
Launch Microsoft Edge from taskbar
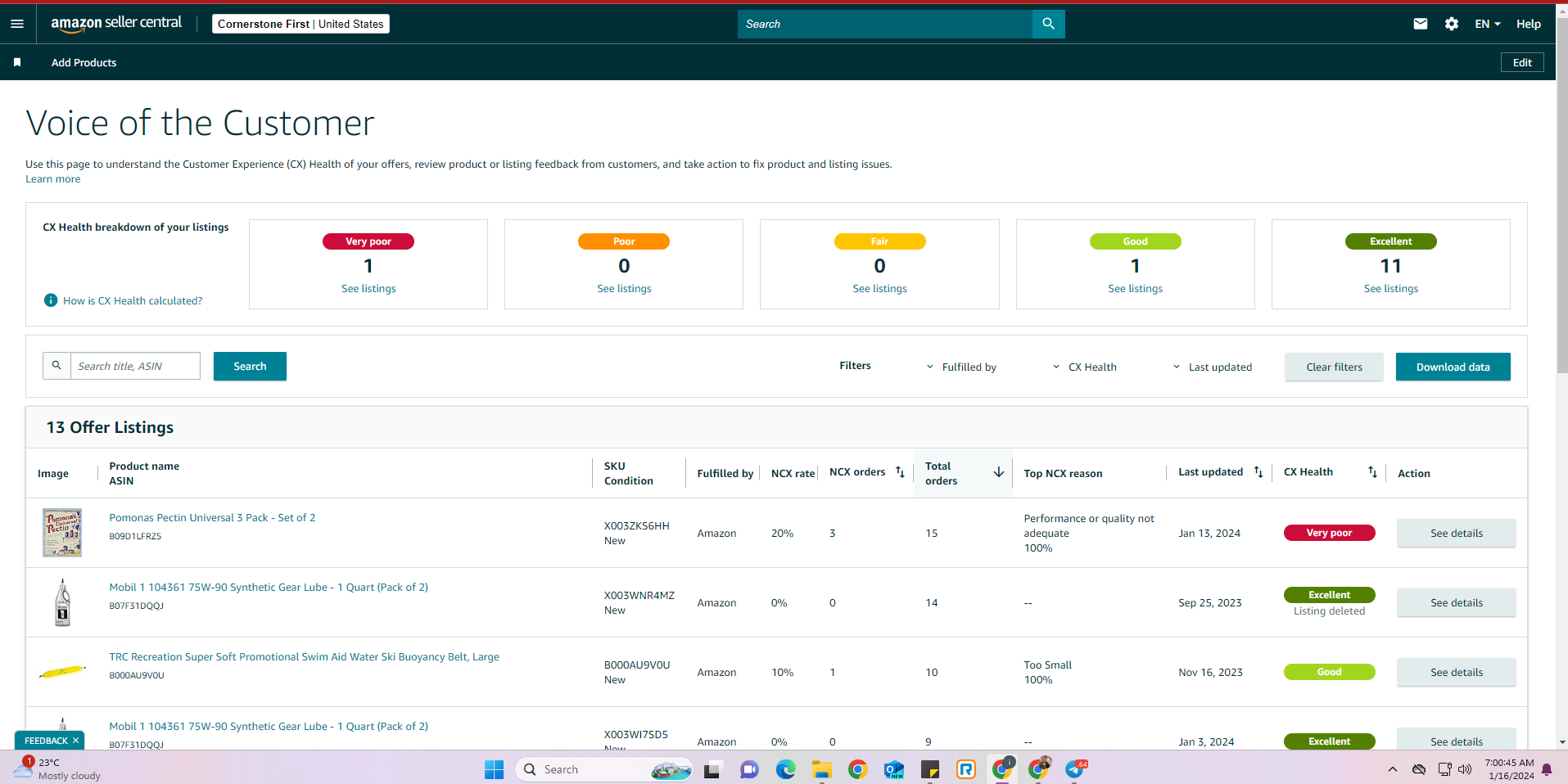tap(785, 769)
